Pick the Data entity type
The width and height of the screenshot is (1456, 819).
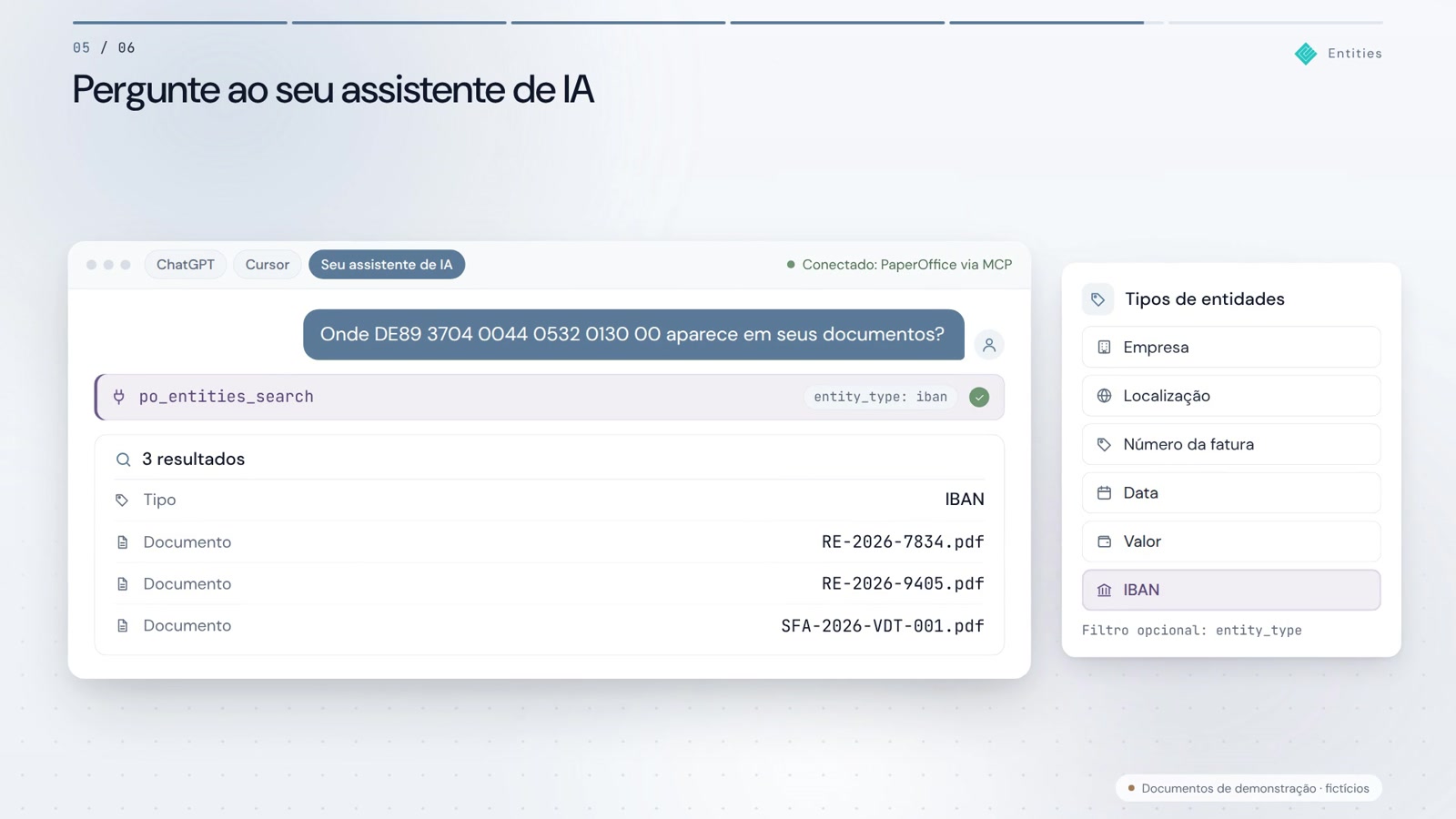[1231, 492]
